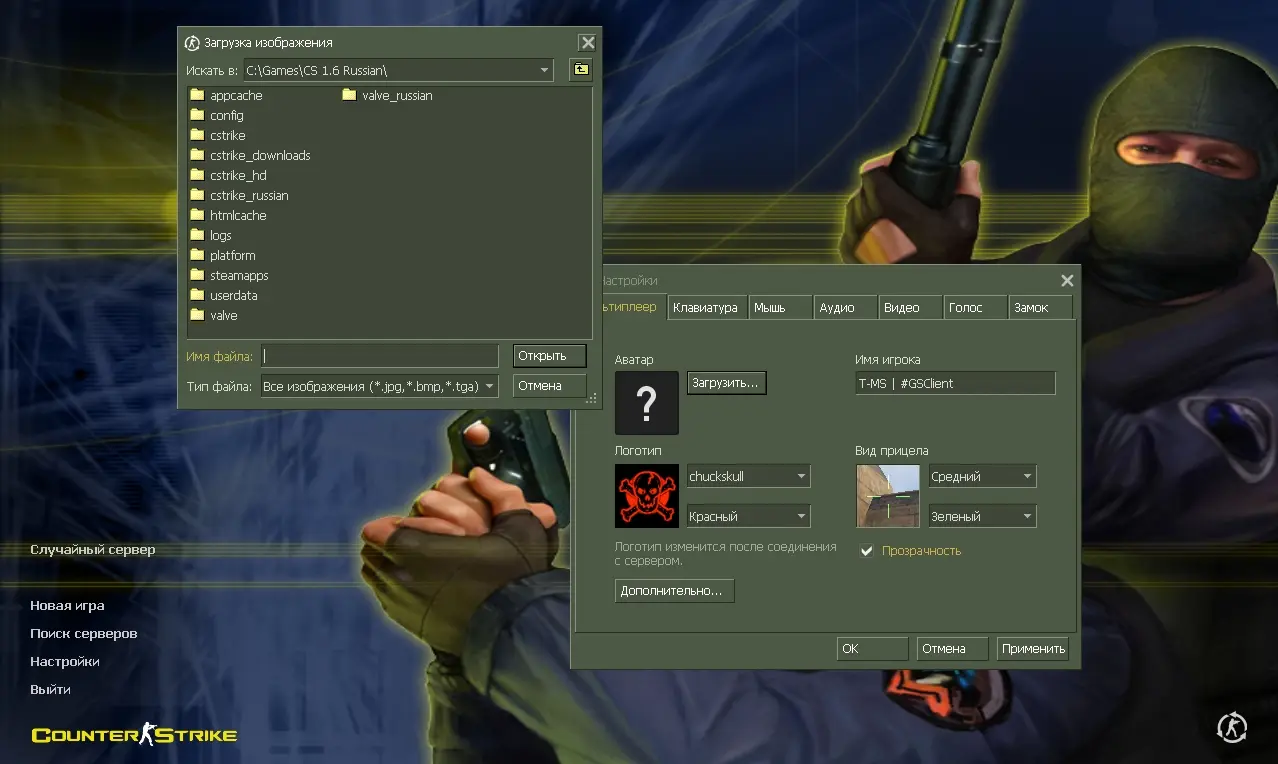Expand the chuckskull logo dropdown
The image size is (1278, 764).
[800, 477]
